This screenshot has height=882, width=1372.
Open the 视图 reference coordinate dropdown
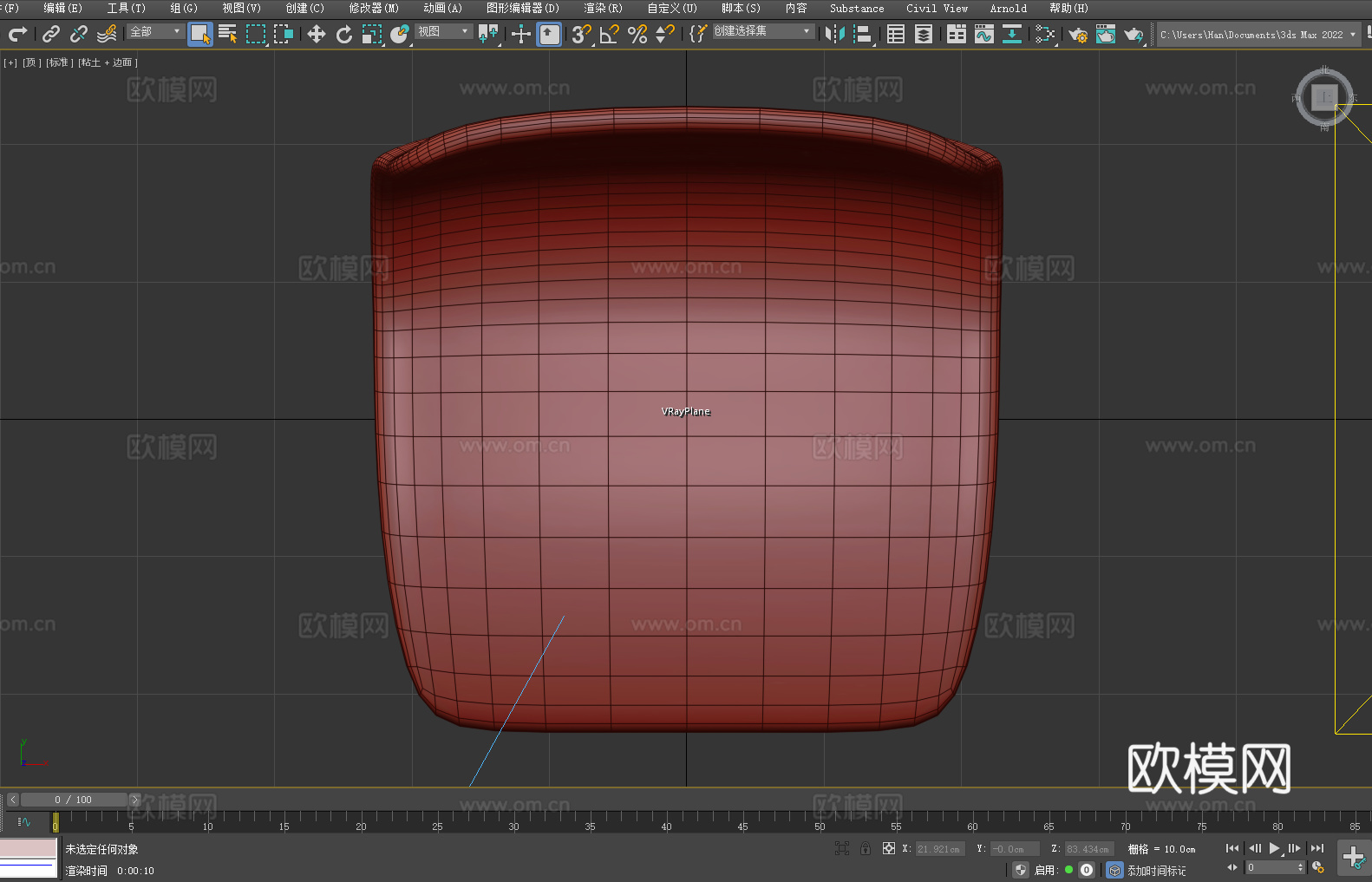[x=443, y=31]
